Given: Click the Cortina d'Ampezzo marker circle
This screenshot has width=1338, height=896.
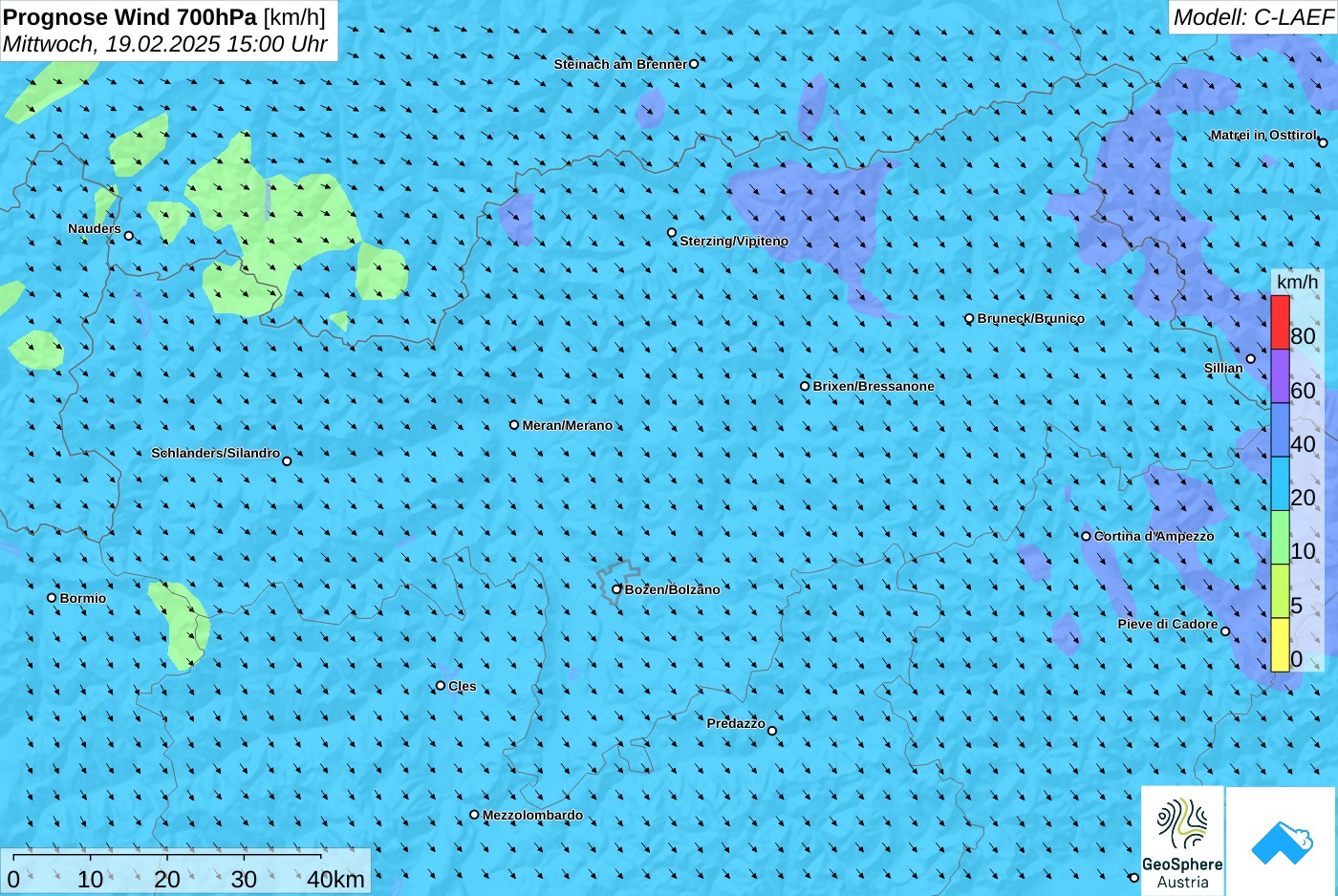Looking at the screenshot, I should pos(1086,536).
